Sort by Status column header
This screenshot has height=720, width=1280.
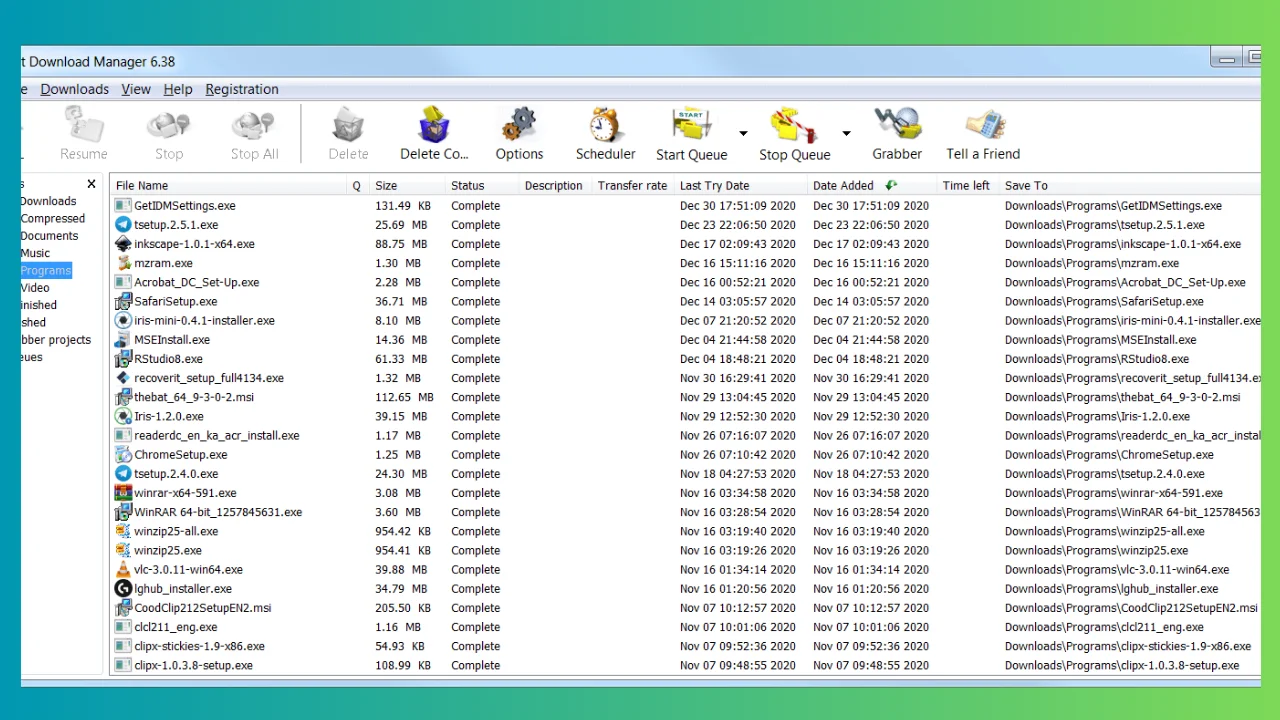482,185
